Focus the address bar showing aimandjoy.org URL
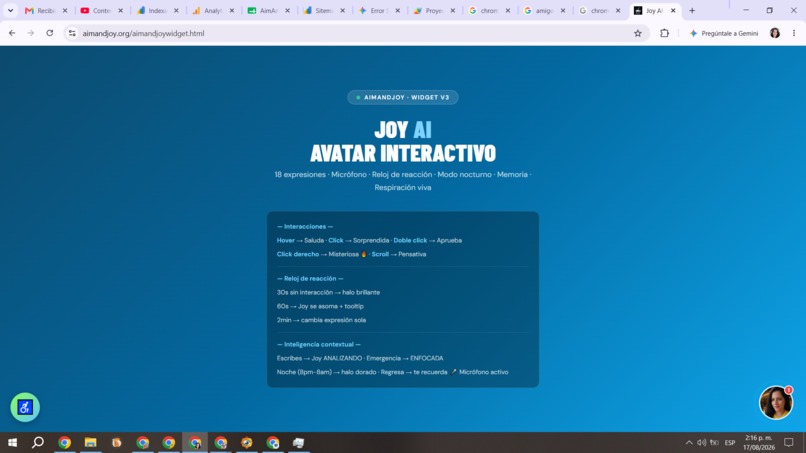 coord(355,33)
